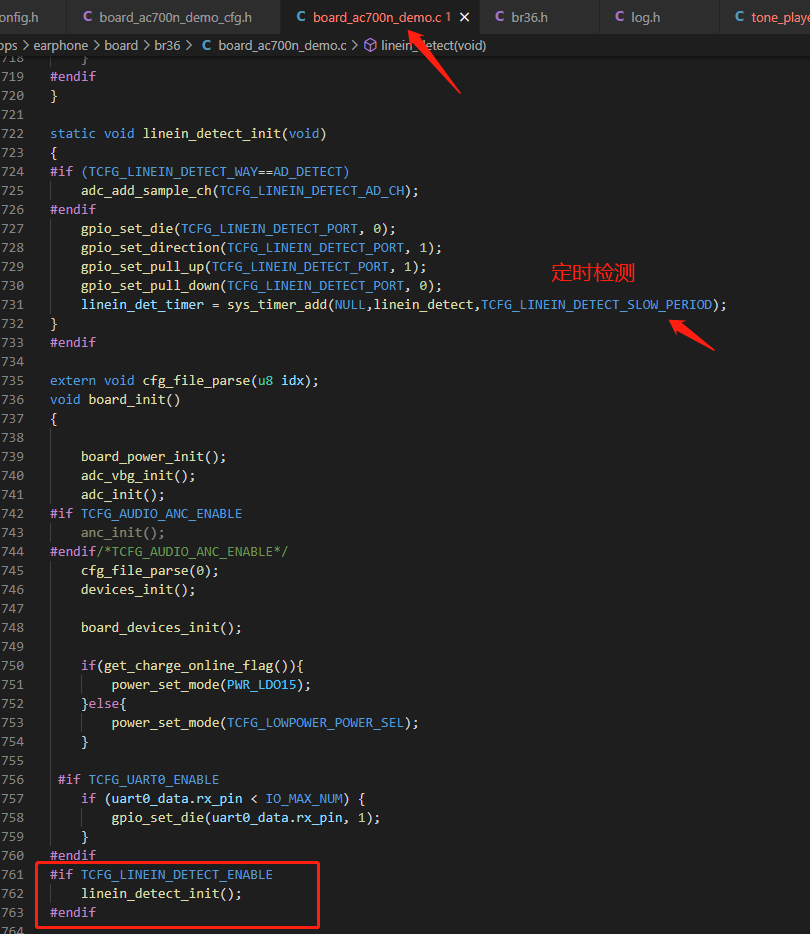This screenshot has height=934, width=810.
Task: Click TCFG_UART0_ENABLE on line 756
Action: (154, 780)
